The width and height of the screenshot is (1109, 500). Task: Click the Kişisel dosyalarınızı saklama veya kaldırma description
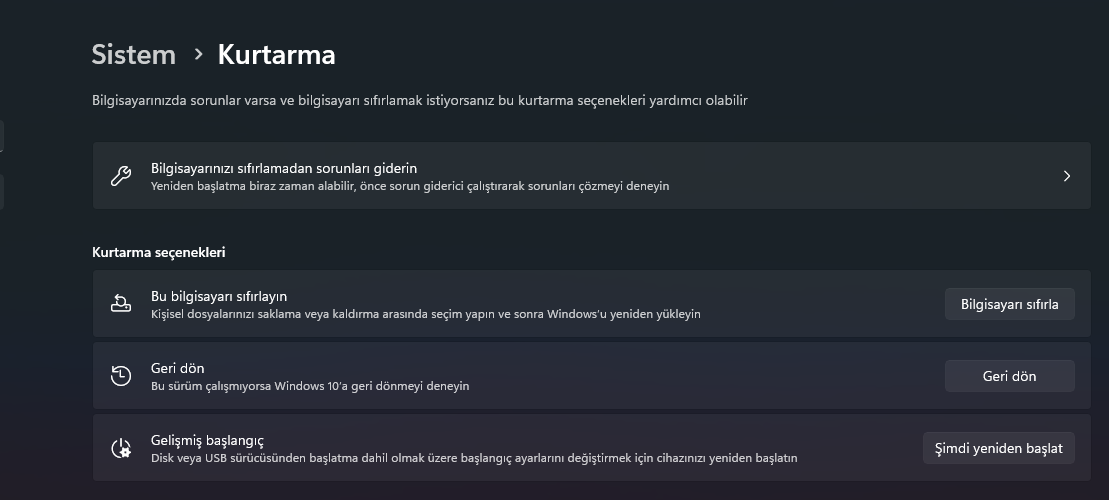(425, 314)
